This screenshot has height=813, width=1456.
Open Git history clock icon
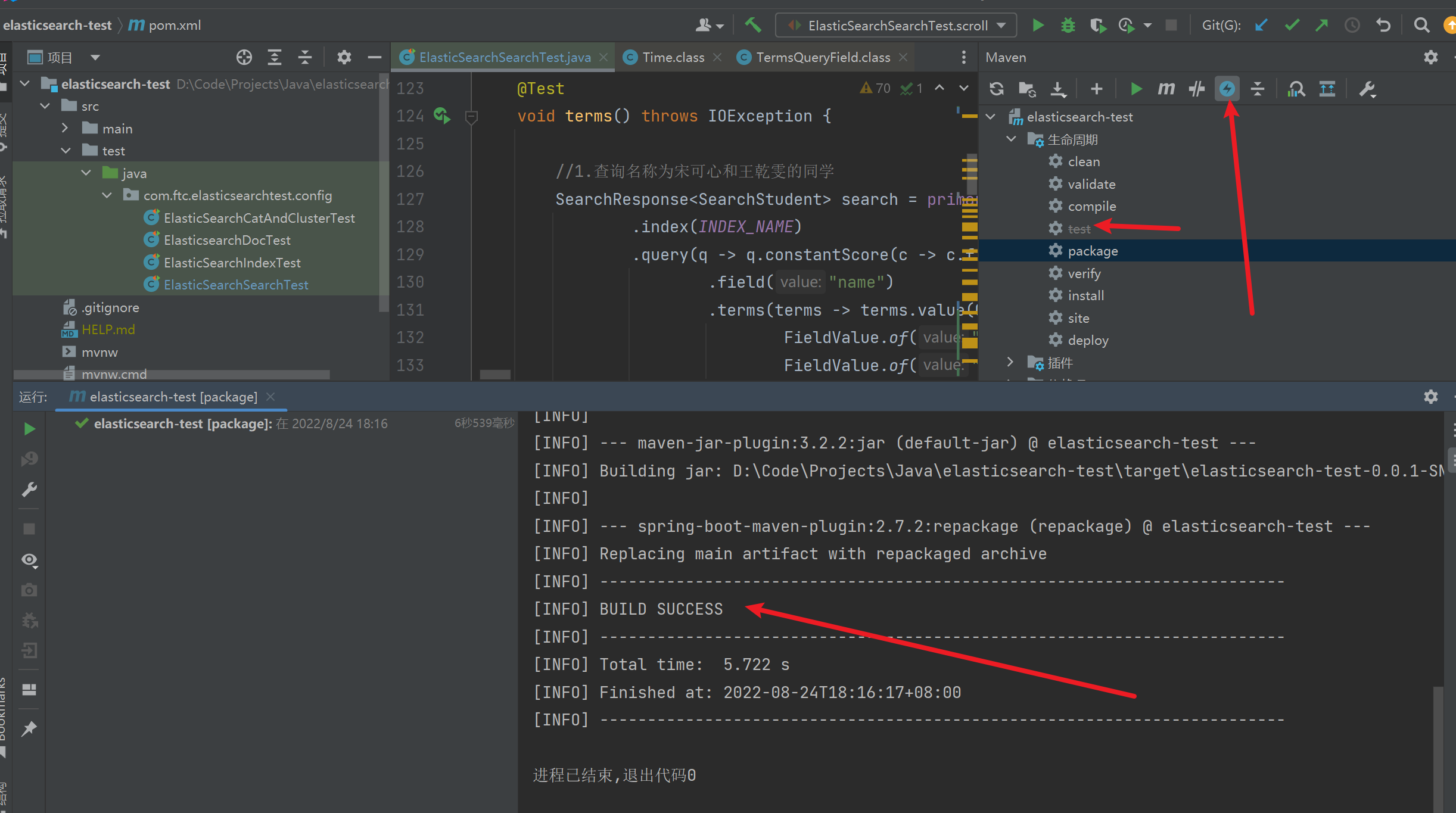(x=1352, y=25)
